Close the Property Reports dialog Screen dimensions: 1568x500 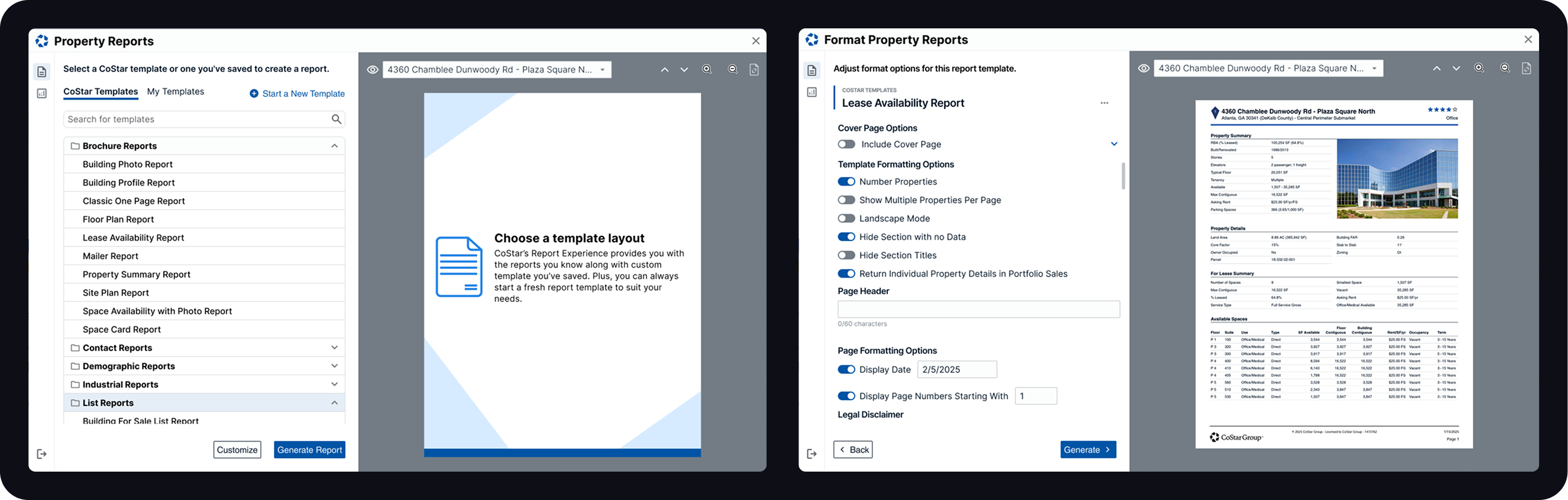755,41
